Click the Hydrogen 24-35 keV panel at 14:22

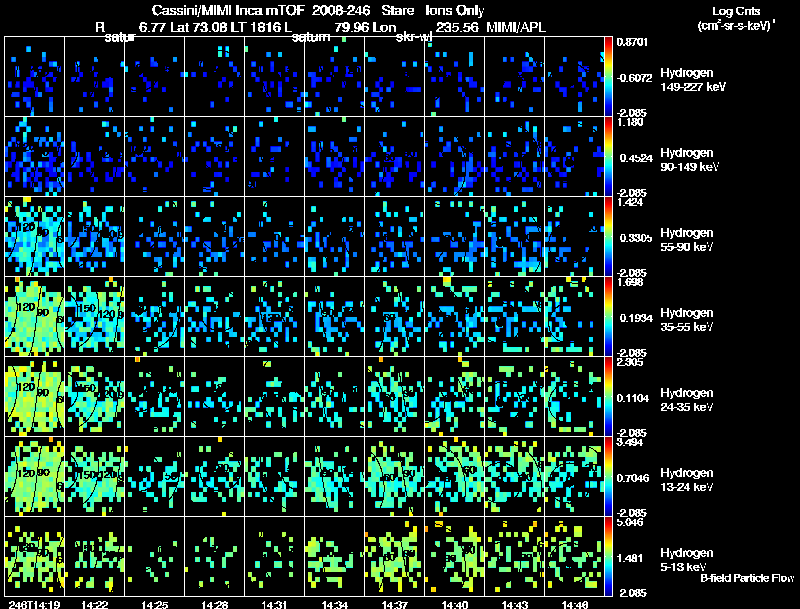click(x=94, y=396)
